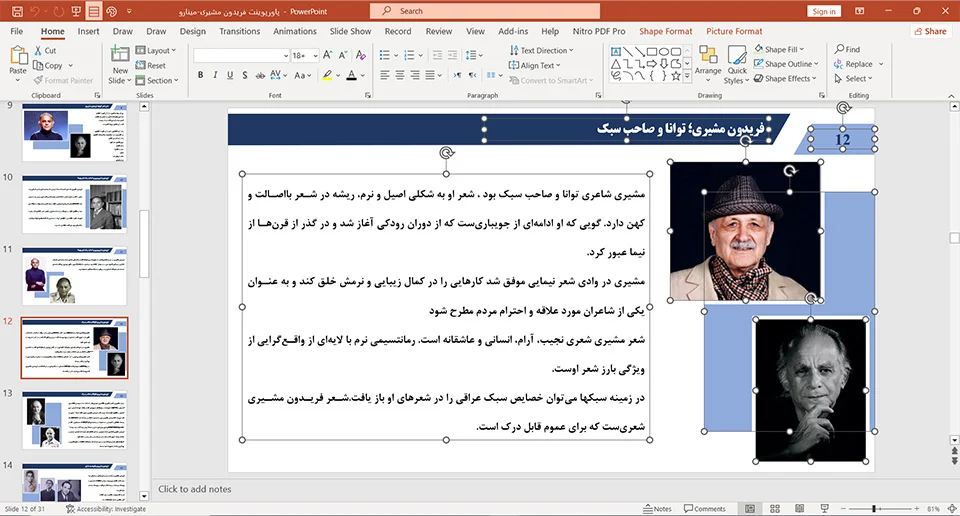This screenshot has width=960, height=516.
Task: Click the increase indent icon
Action: 452,55
